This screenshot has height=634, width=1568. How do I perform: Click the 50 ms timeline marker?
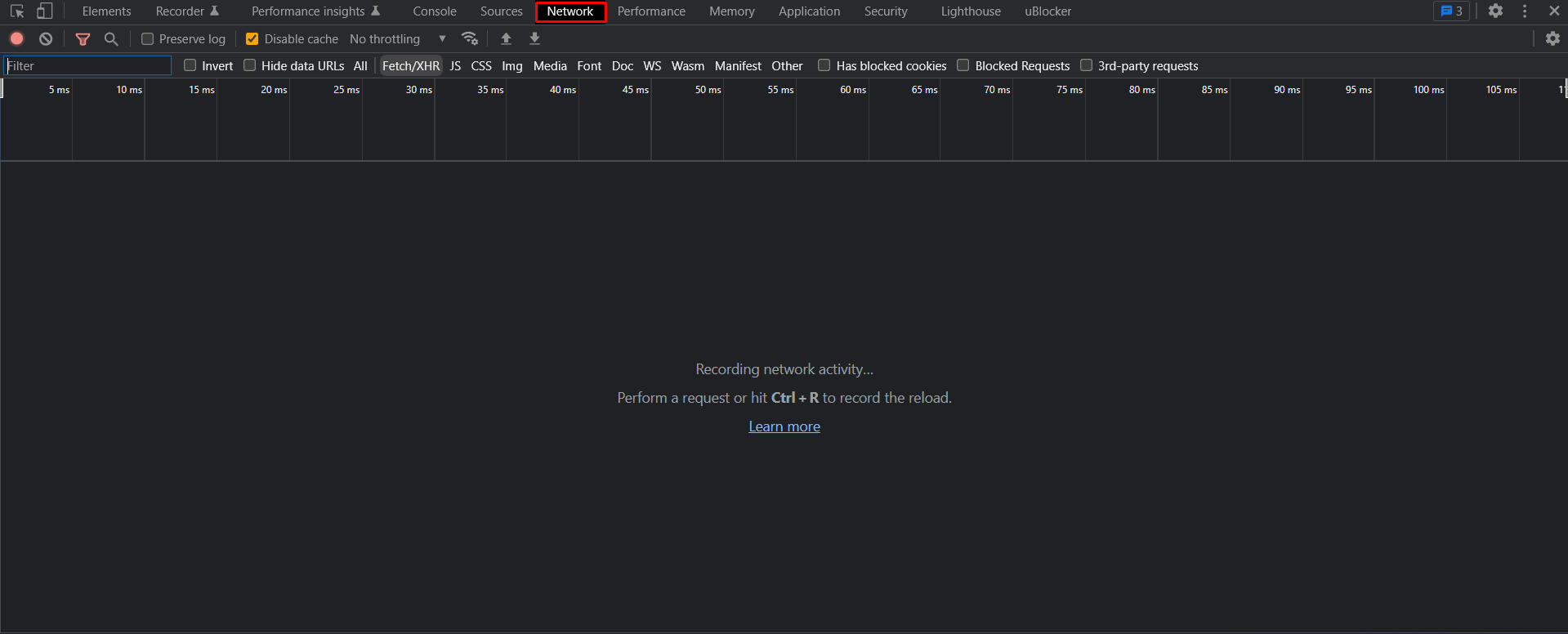tap(708, 90)
